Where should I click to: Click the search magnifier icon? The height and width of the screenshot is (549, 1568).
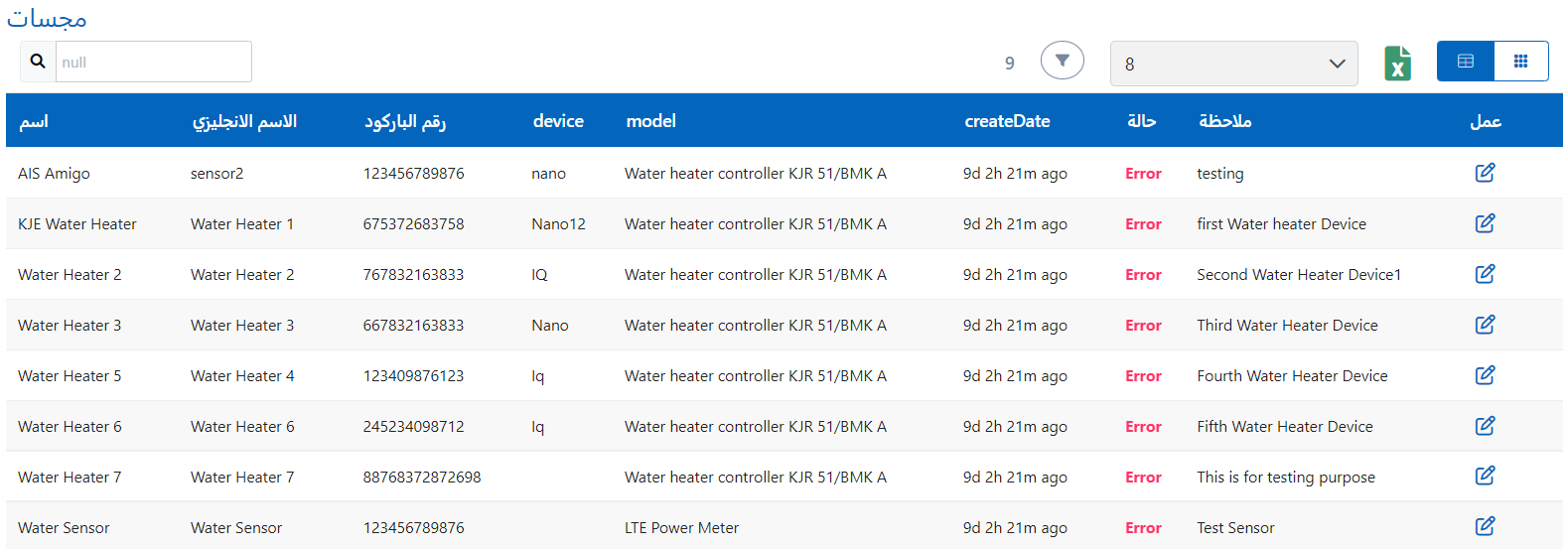38,62
